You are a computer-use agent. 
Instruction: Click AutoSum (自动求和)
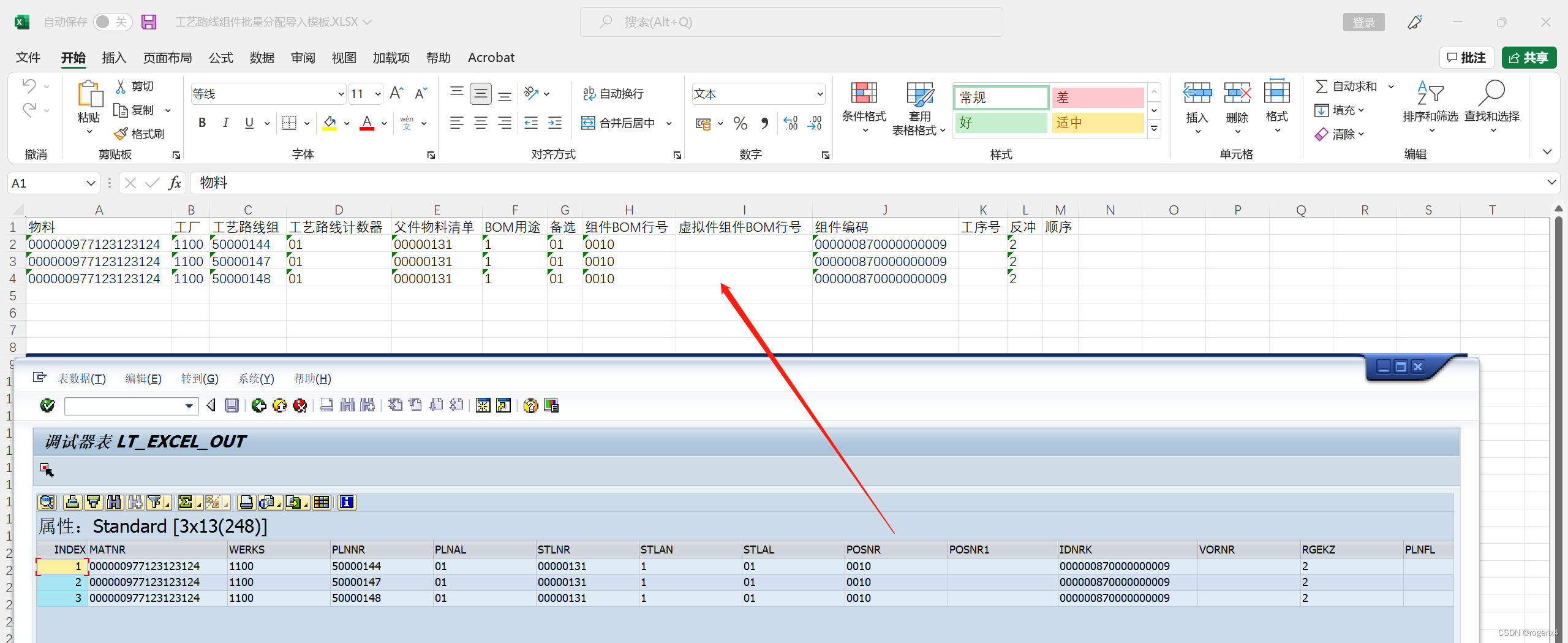click(x=1346, y=86)
